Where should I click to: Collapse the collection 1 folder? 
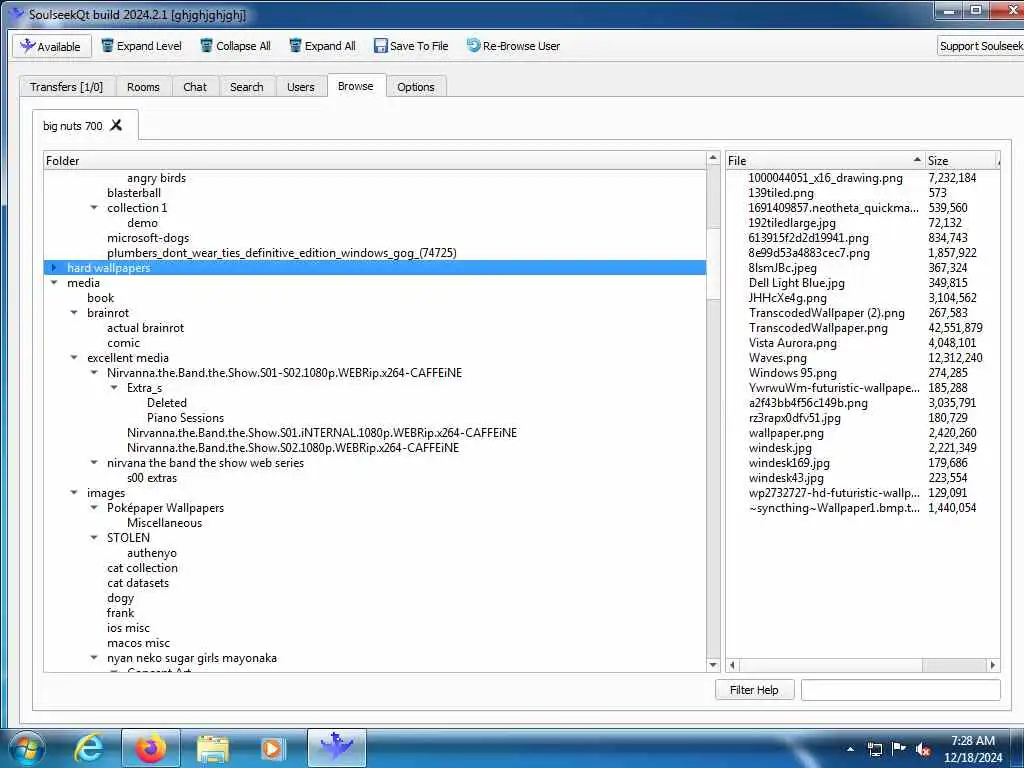click(94, 208)
